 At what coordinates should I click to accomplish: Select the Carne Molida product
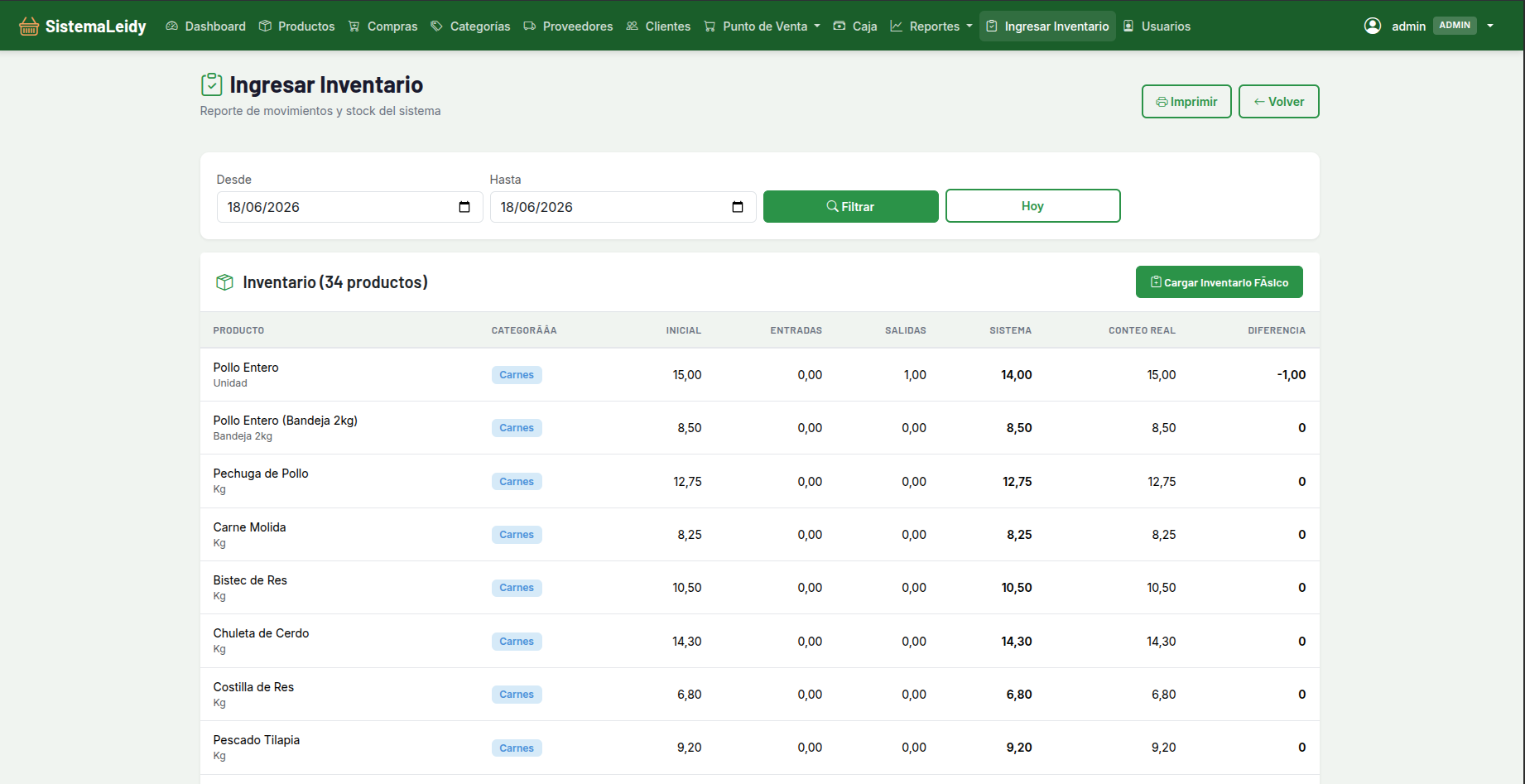(249, 527)
